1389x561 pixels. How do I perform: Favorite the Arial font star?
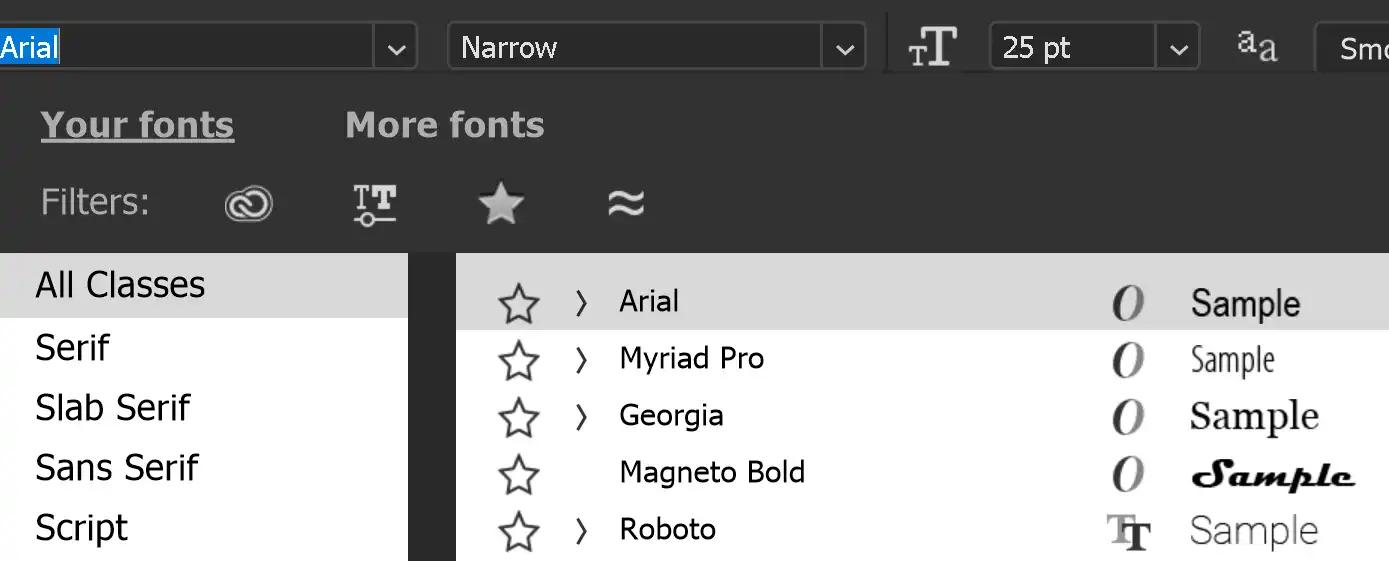(x=518, y=303)
